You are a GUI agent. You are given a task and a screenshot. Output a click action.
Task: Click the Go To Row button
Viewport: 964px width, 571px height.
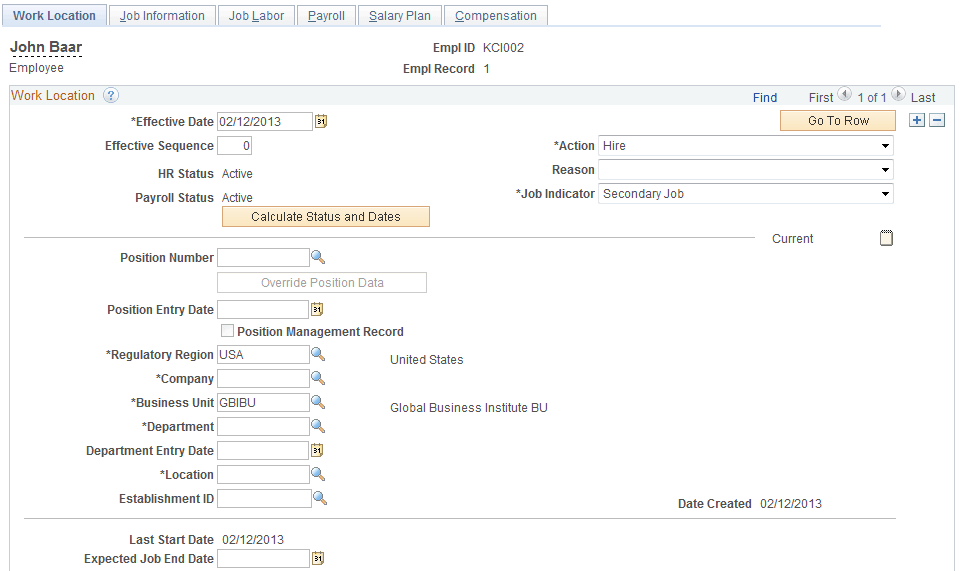tap(838, 120)
